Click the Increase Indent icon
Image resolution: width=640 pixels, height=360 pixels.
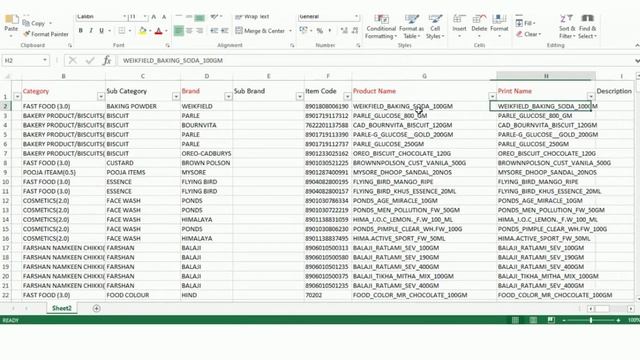[x=224, y=31]
